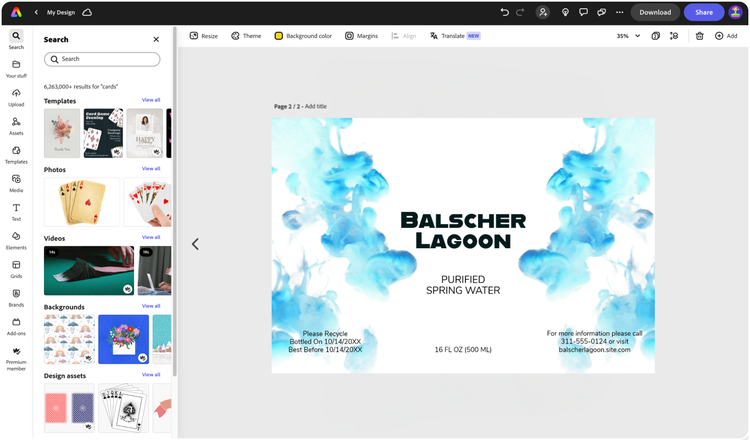Open comments speech bubble icon

pos(583,12)
